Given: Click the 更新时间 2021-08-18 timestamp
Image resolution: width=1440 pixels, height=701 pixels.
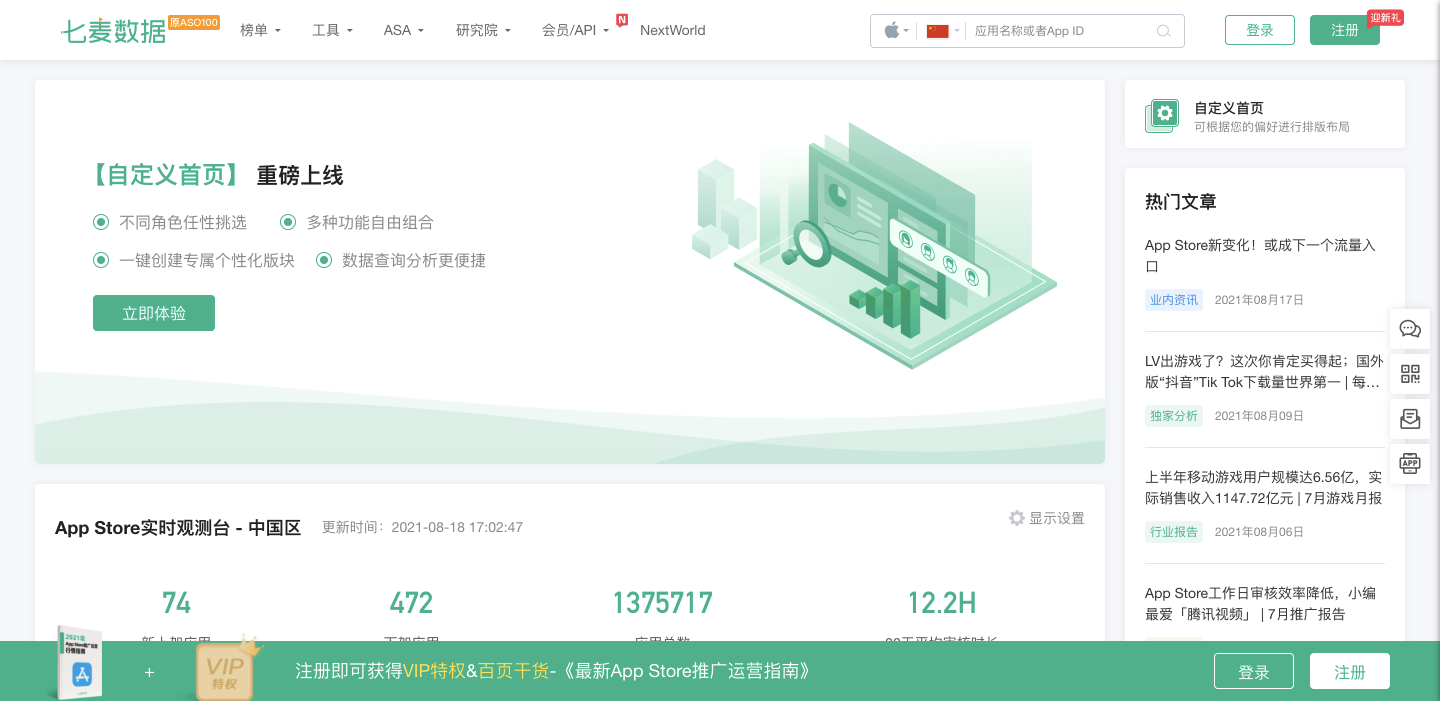Looking at the screenshot, I should click(422, 527).
